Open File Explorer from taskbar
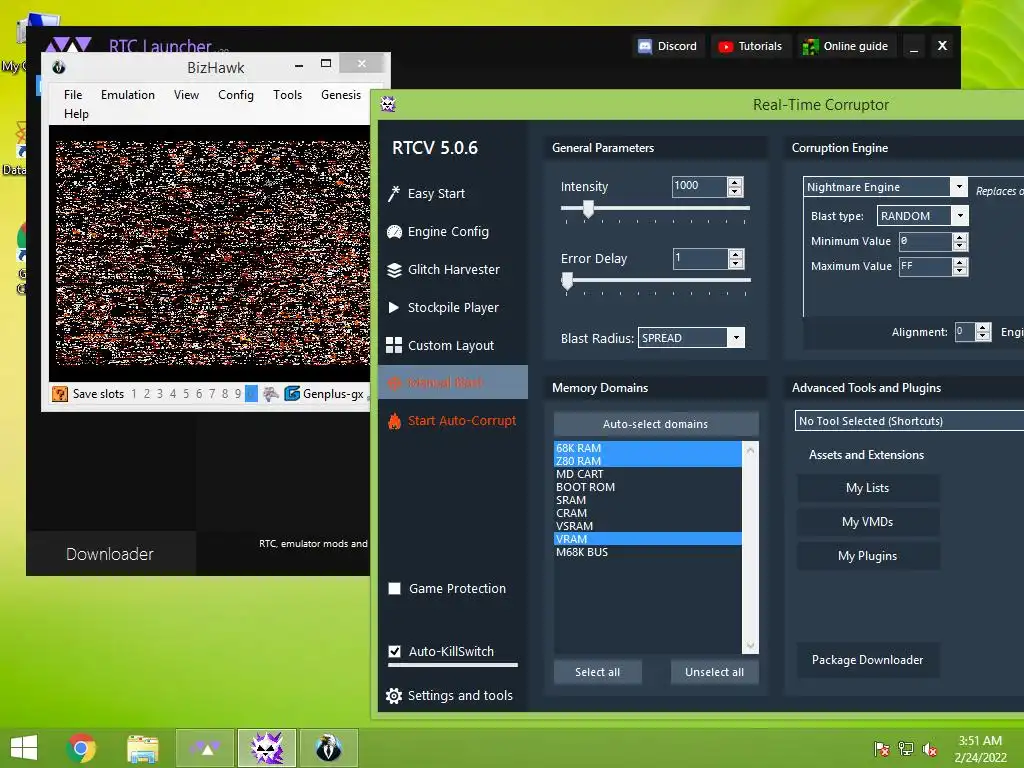1024x768 pixels. (142, 748)
